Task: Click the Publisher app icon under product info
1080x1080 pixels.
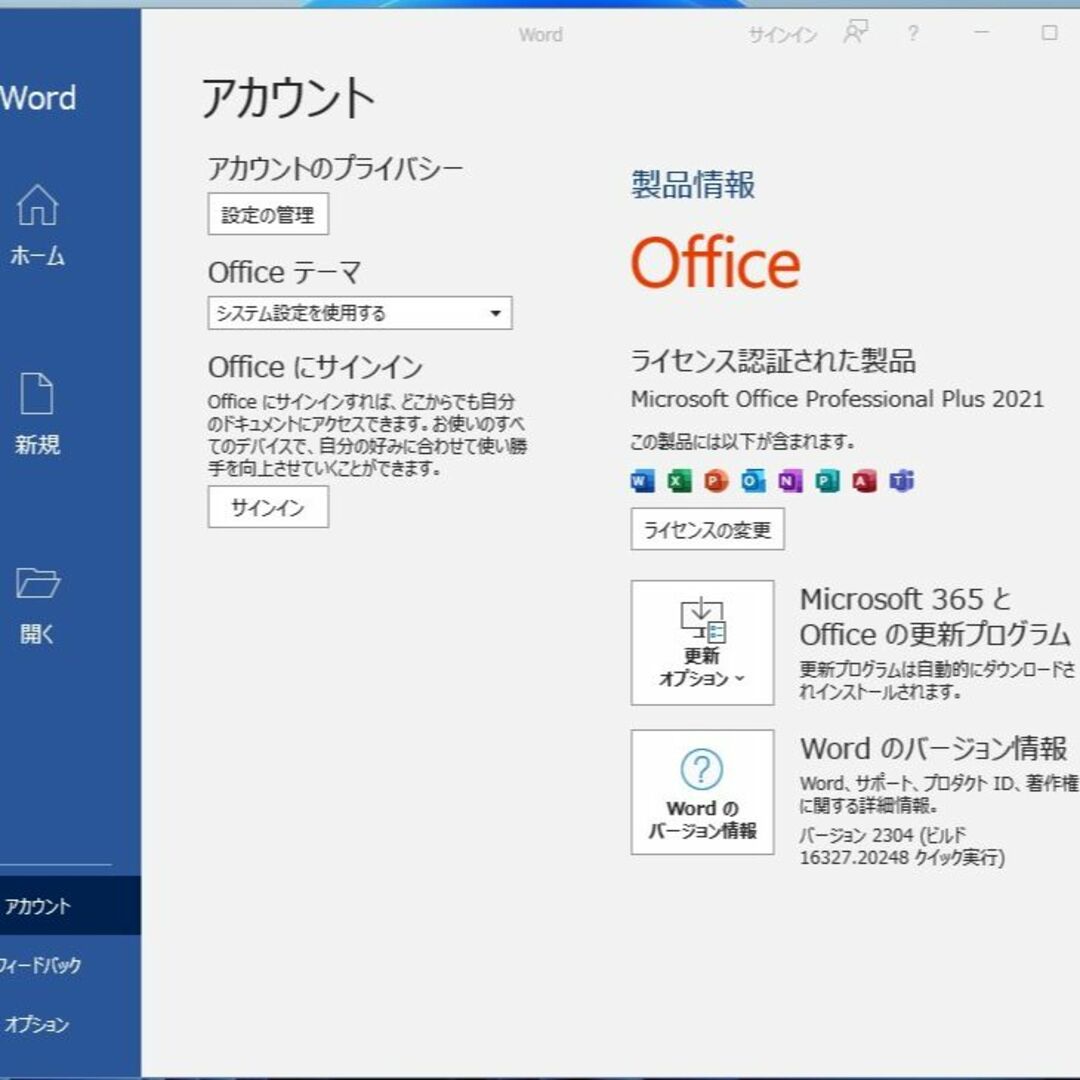Action: click(x=827, y=481)
